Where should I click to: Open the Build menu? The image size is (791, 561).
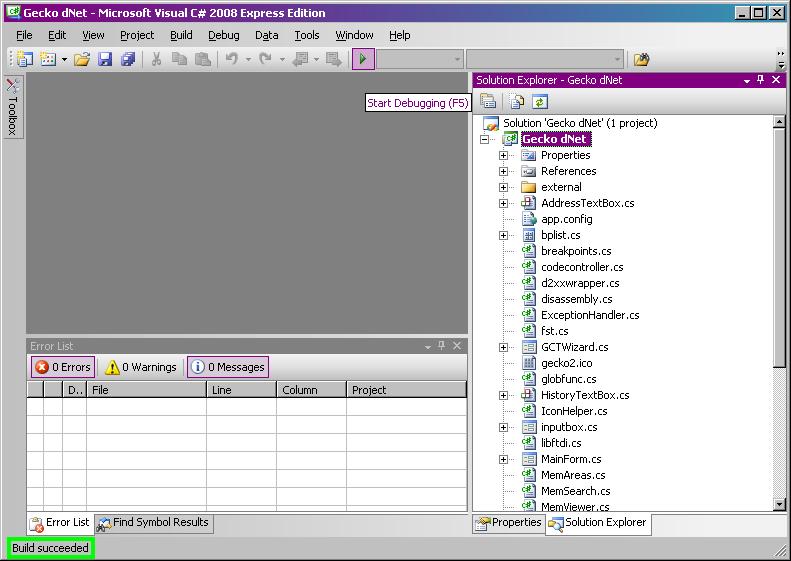(181, 35)
